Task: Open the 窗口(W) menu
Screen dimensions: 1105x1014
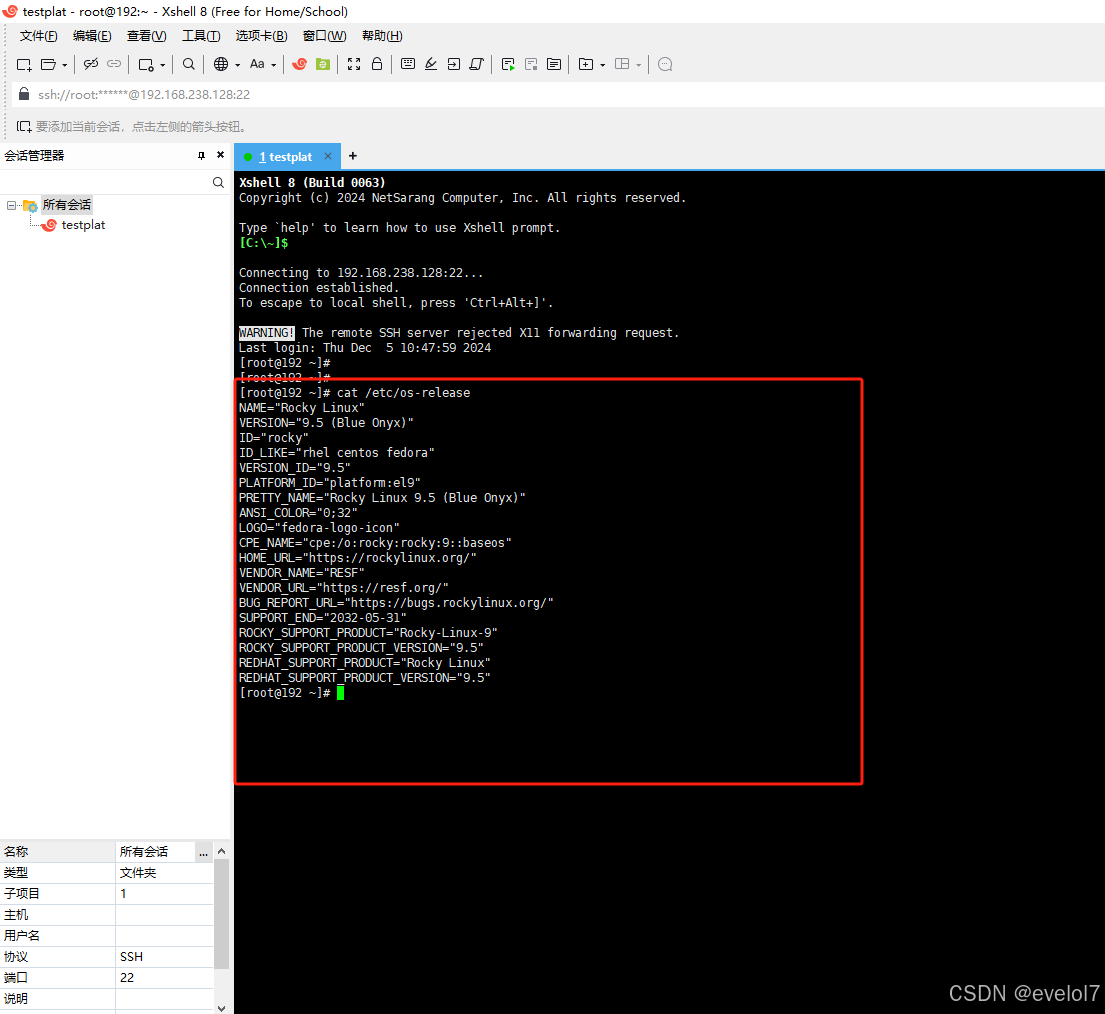Action: [x=324, y=36]
